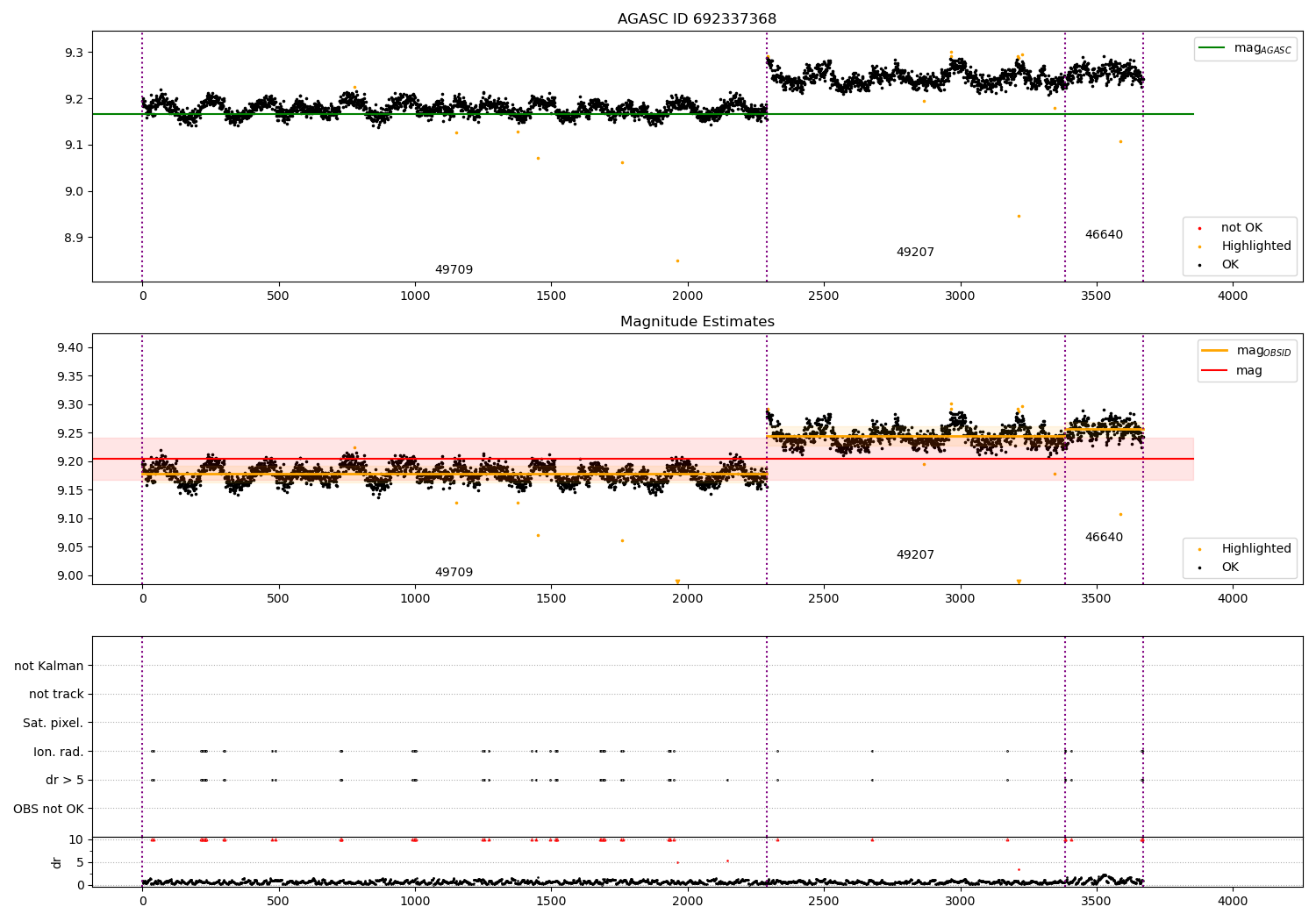The width and height of the screenshot is (1316, 921).
Task: Click obsid label 49207 in AGASC ID plot
Action: (x=915, y=253)
